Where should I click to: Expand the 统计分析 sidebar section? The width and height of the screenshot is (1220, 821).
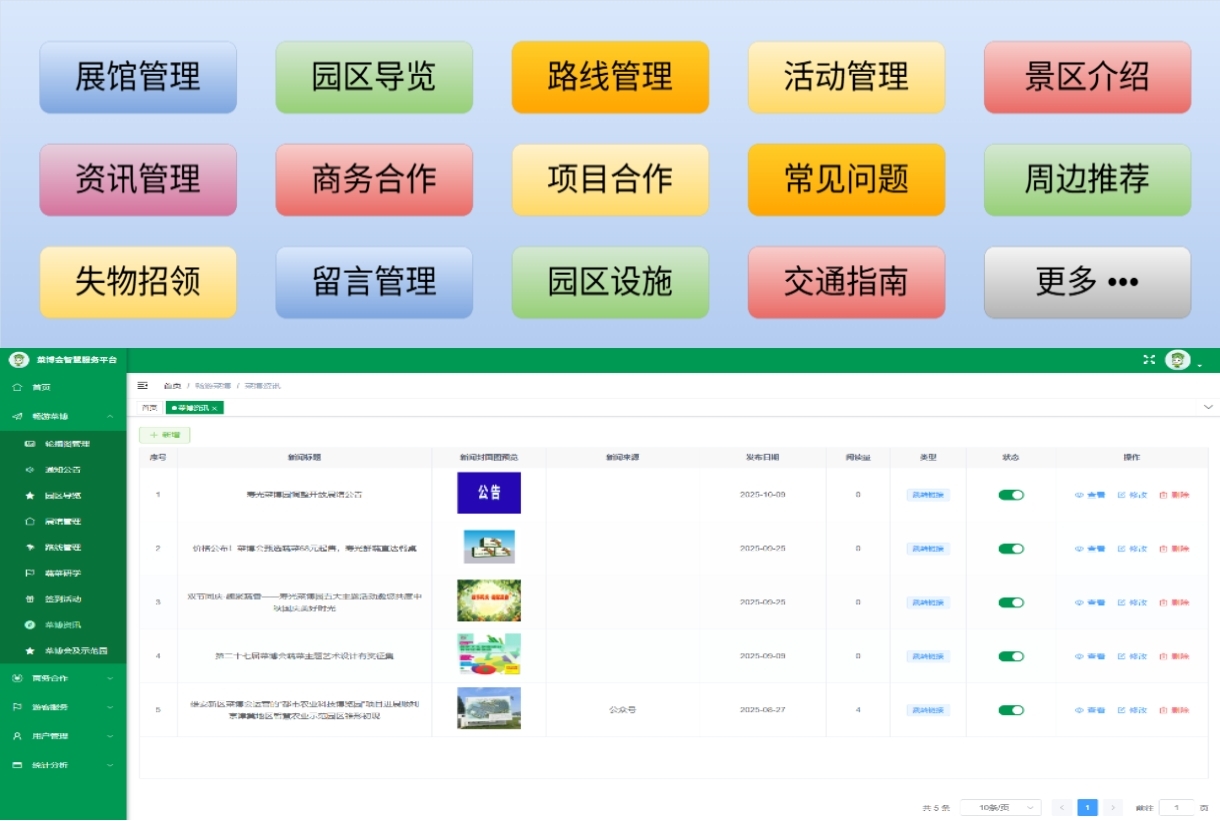click(x=63, y=765)
